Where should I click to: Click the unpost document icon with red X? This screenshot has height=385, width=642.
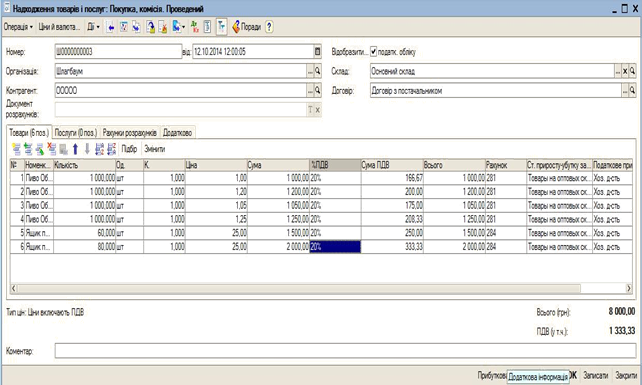pos(163,27)
